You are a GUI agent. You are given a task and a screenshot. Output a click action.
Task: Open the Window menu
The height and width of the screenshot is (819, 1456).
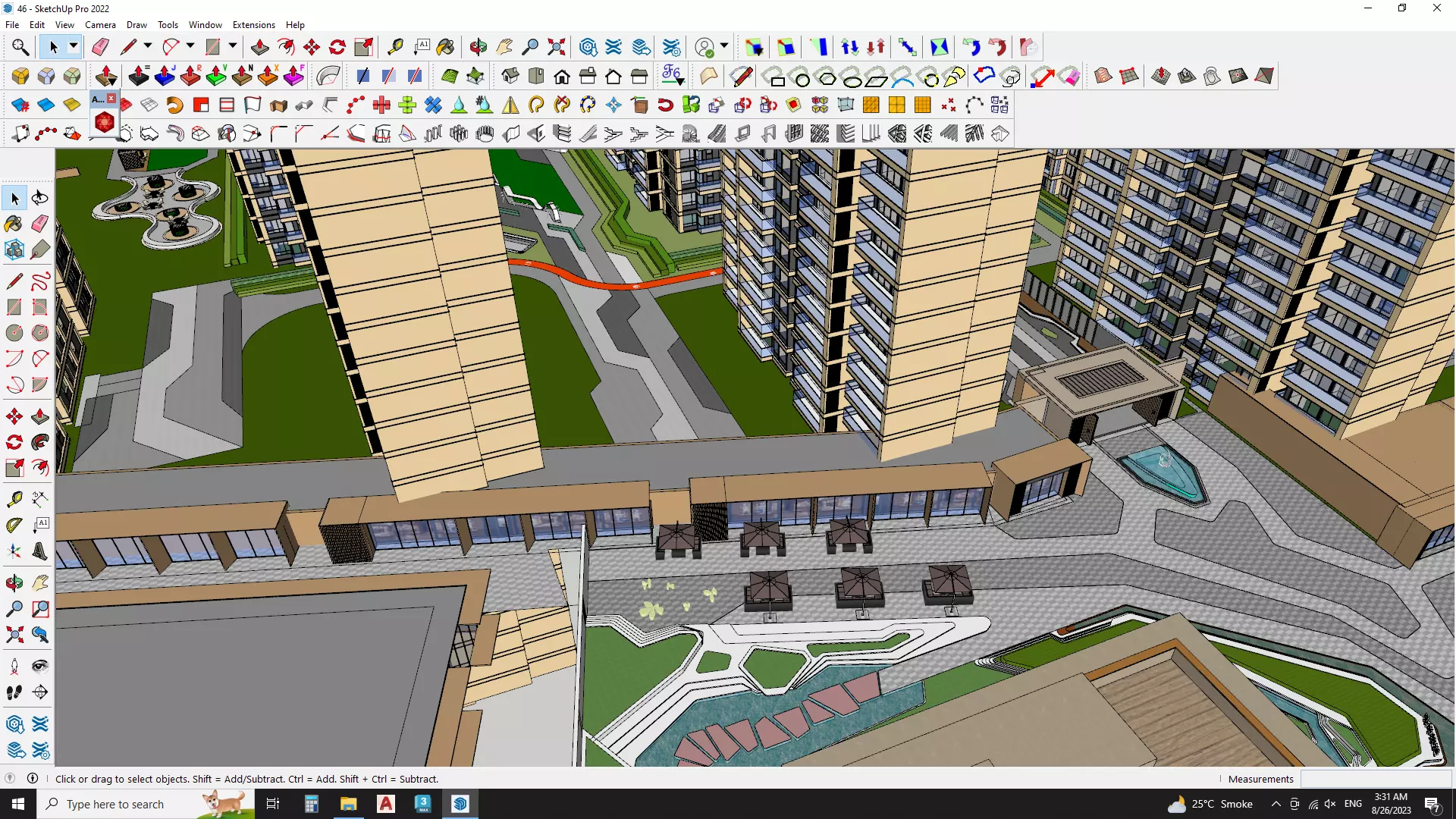coord(206,25)
